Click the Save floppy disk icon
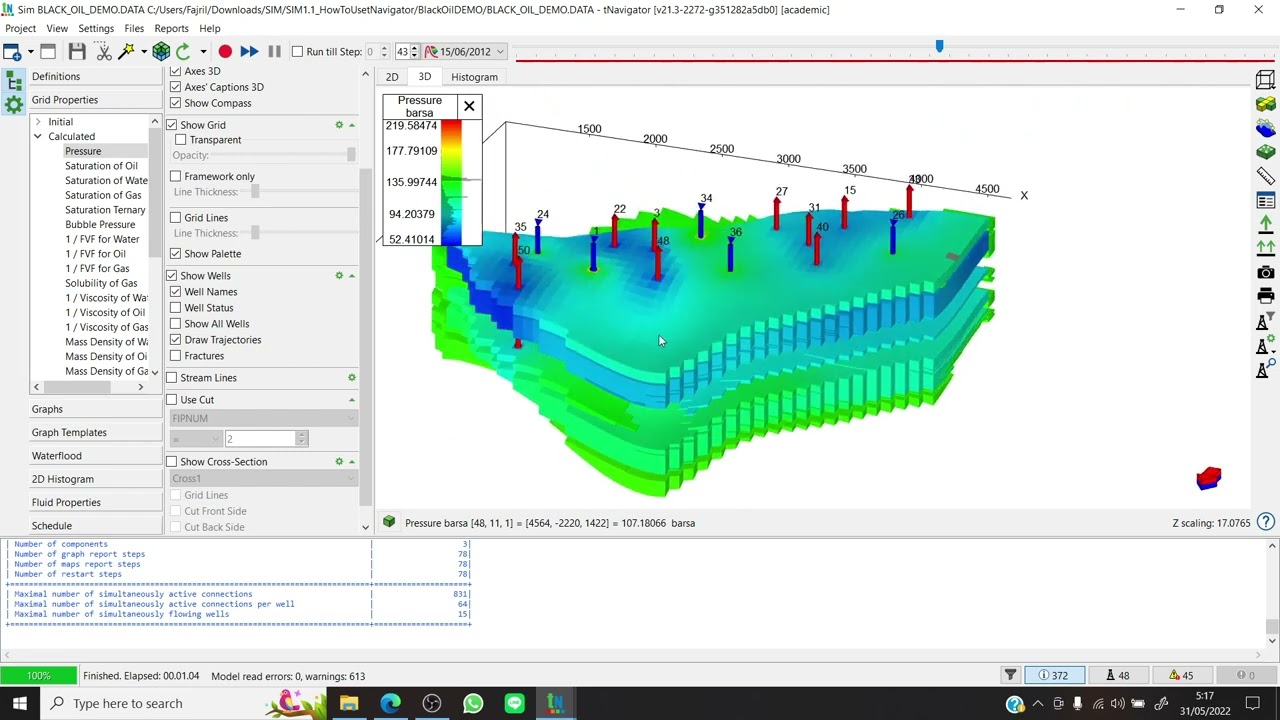 77,52
